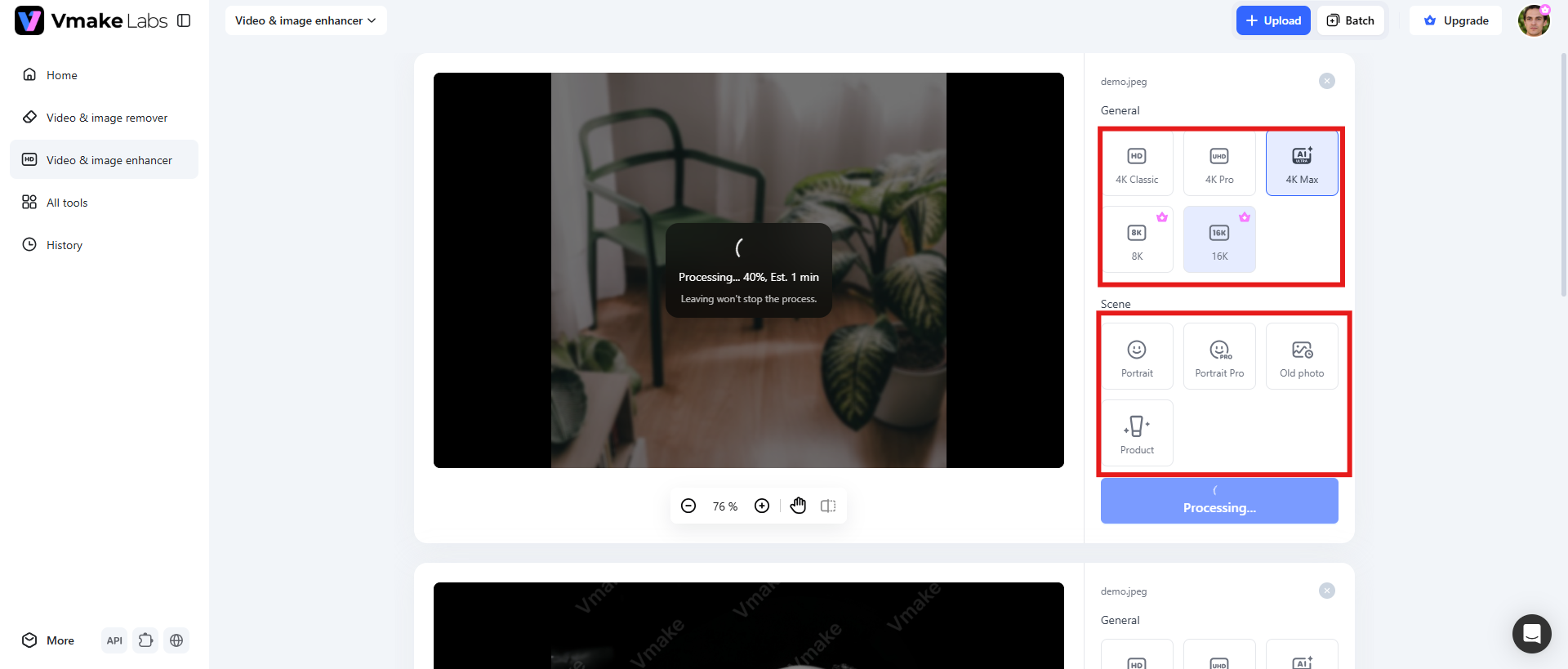Open language globe icon
The height and width of the screenshot is (669, 1568).
(176, 640)
